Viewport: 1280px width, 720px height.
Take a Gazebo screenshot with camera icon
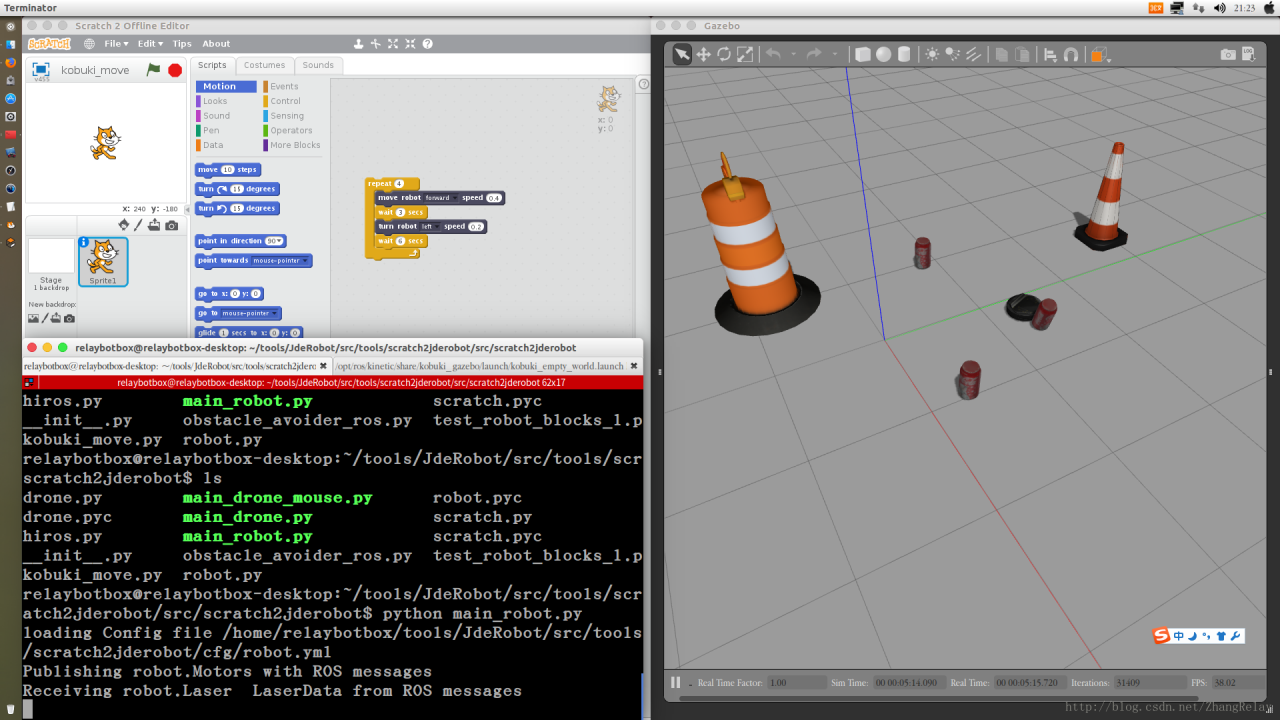tap(1228, 55)
